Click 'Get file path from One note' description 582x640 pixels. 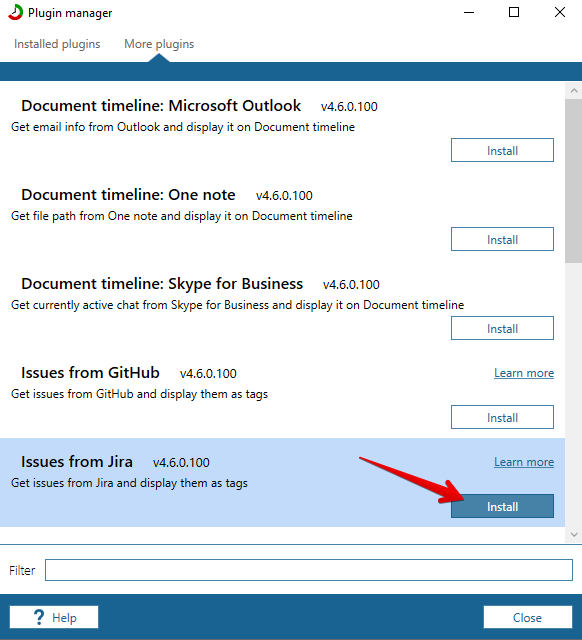(182, 216)
